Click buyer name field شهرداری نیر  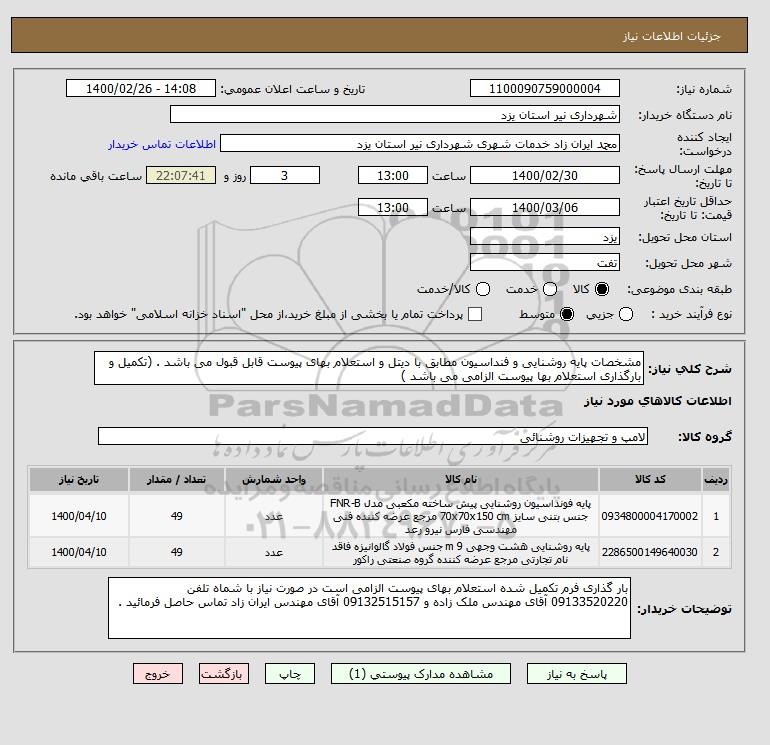point(395,114)
